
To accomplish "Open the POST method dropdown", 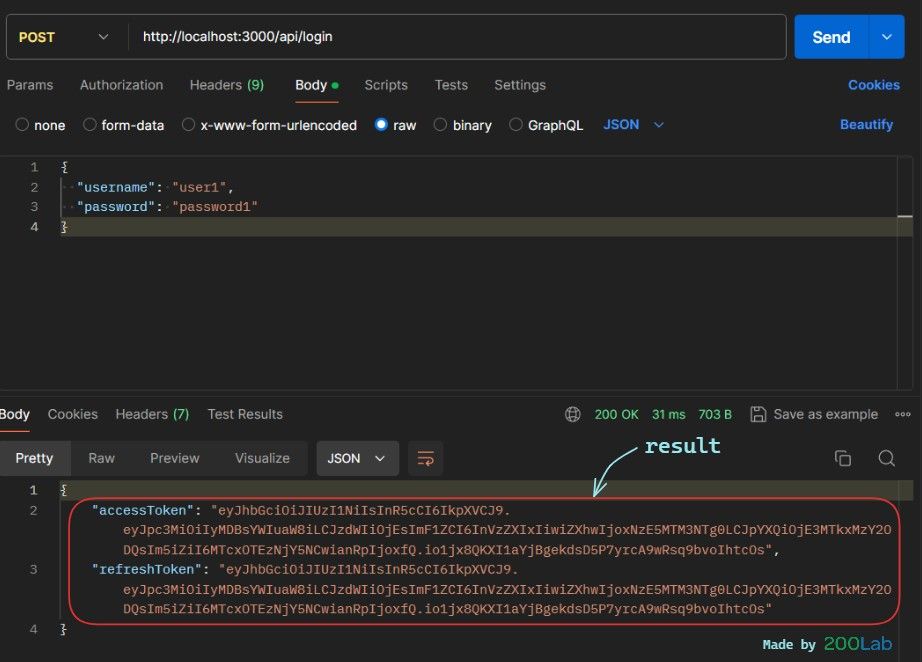I will 65,37.
